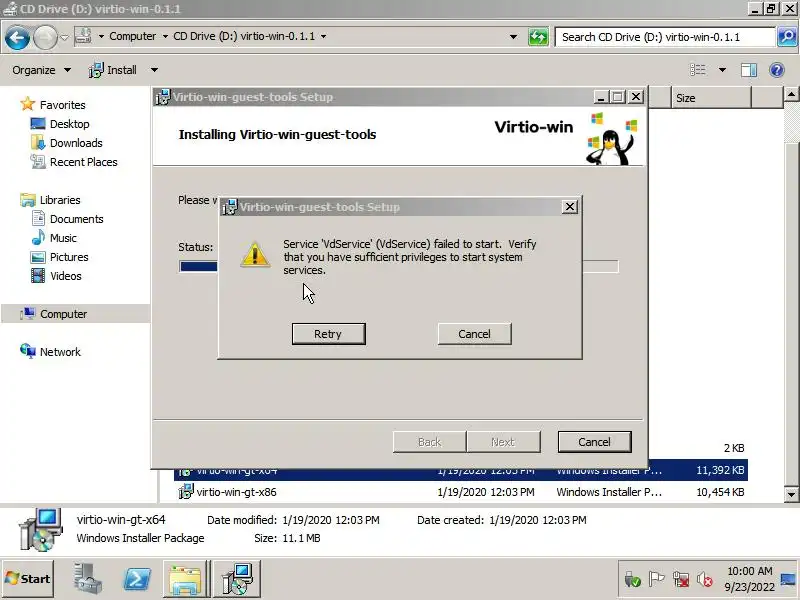The width and height of the screenshot is (800, 600).
Task: Switch to installer taskbar button
Action: pos(237,579)
